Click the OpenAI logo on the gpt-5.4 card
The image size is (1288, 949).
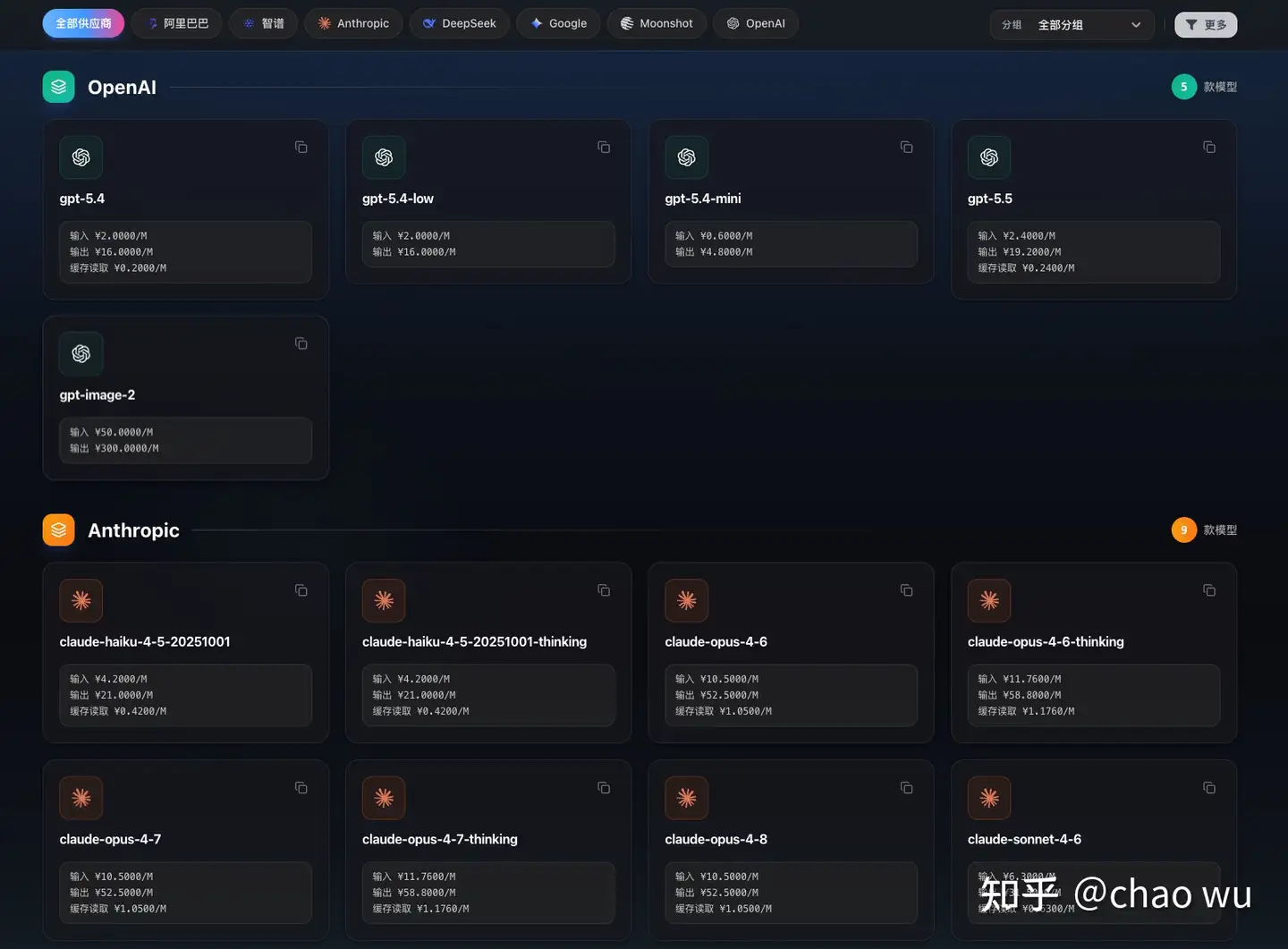[x=81, y=157]
